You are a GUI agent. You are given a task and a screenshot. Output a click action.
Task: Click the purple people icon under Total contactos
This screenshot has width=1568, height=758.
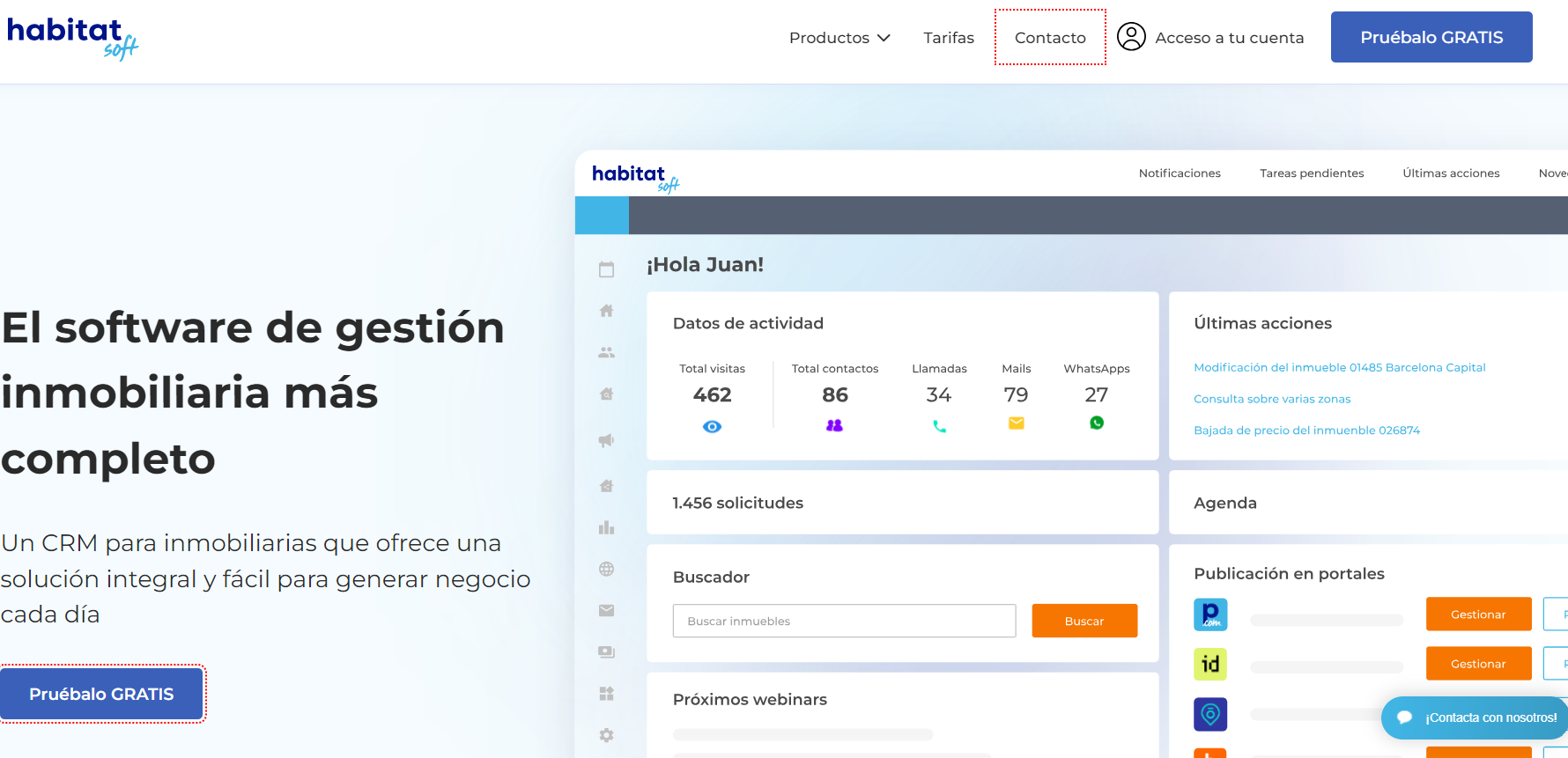pos(834,425)
